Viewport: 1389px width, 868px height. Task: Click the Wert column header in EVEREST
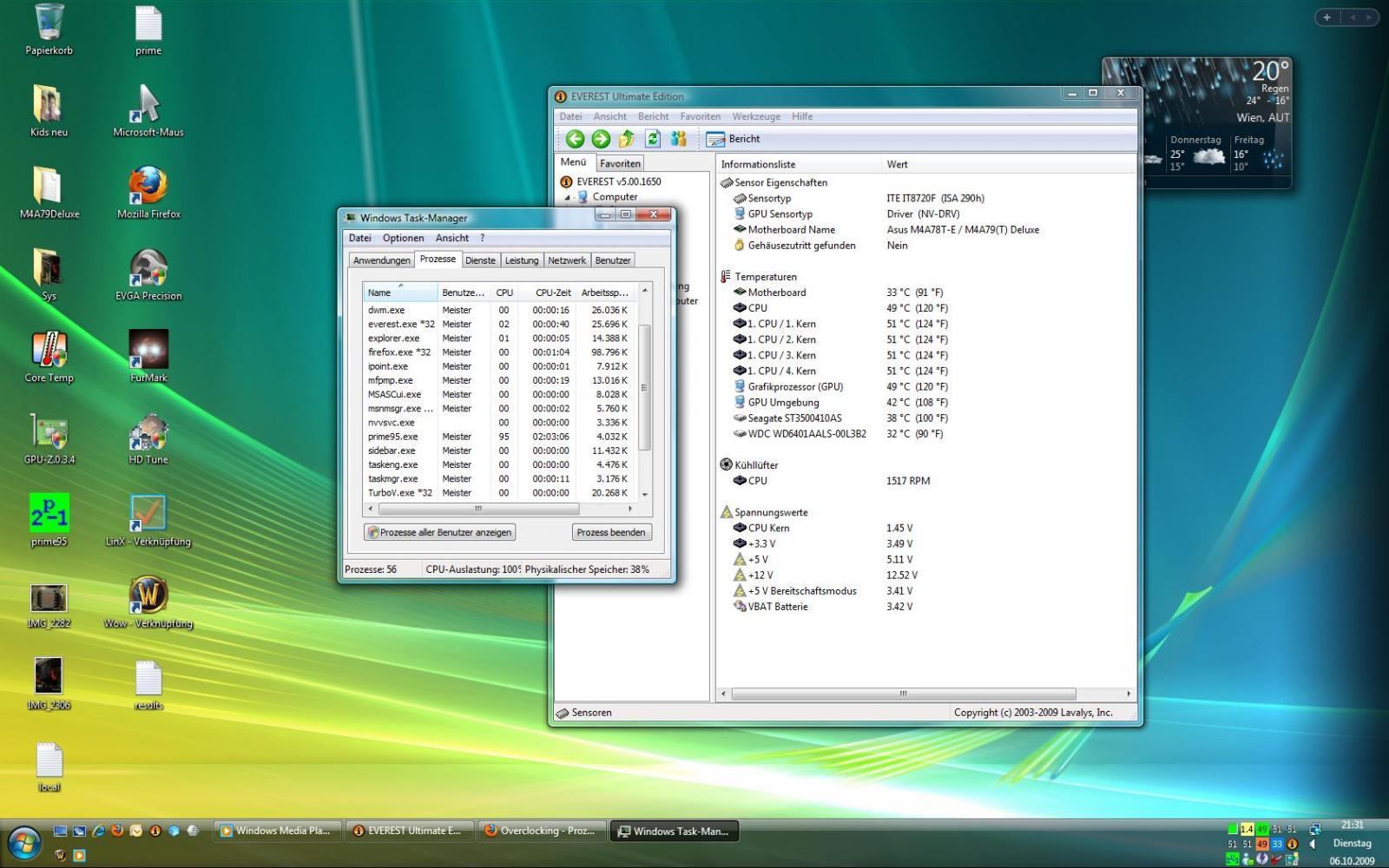pos(1007,164)
